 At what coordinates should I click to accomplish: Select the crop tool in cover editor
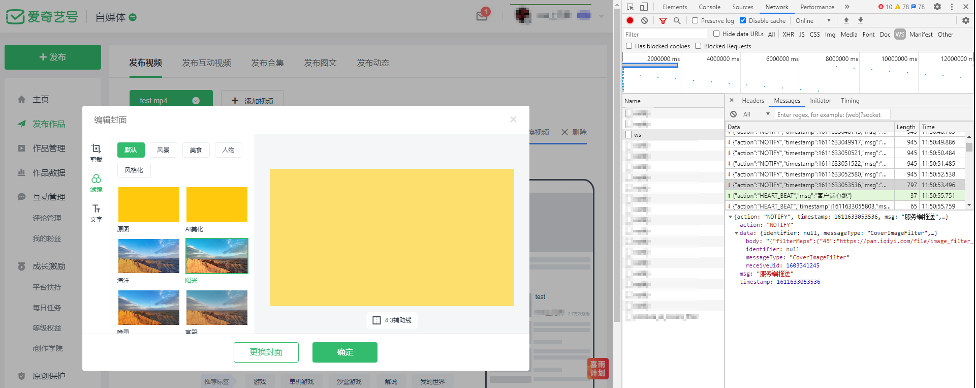pyautogui.click(x=96, y=152)
